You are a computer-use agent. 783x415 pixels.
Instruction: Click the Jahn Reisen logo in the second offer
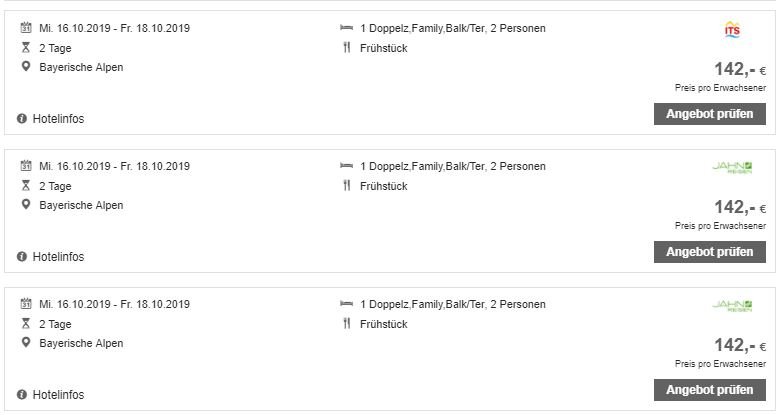[x=732, y=168]
